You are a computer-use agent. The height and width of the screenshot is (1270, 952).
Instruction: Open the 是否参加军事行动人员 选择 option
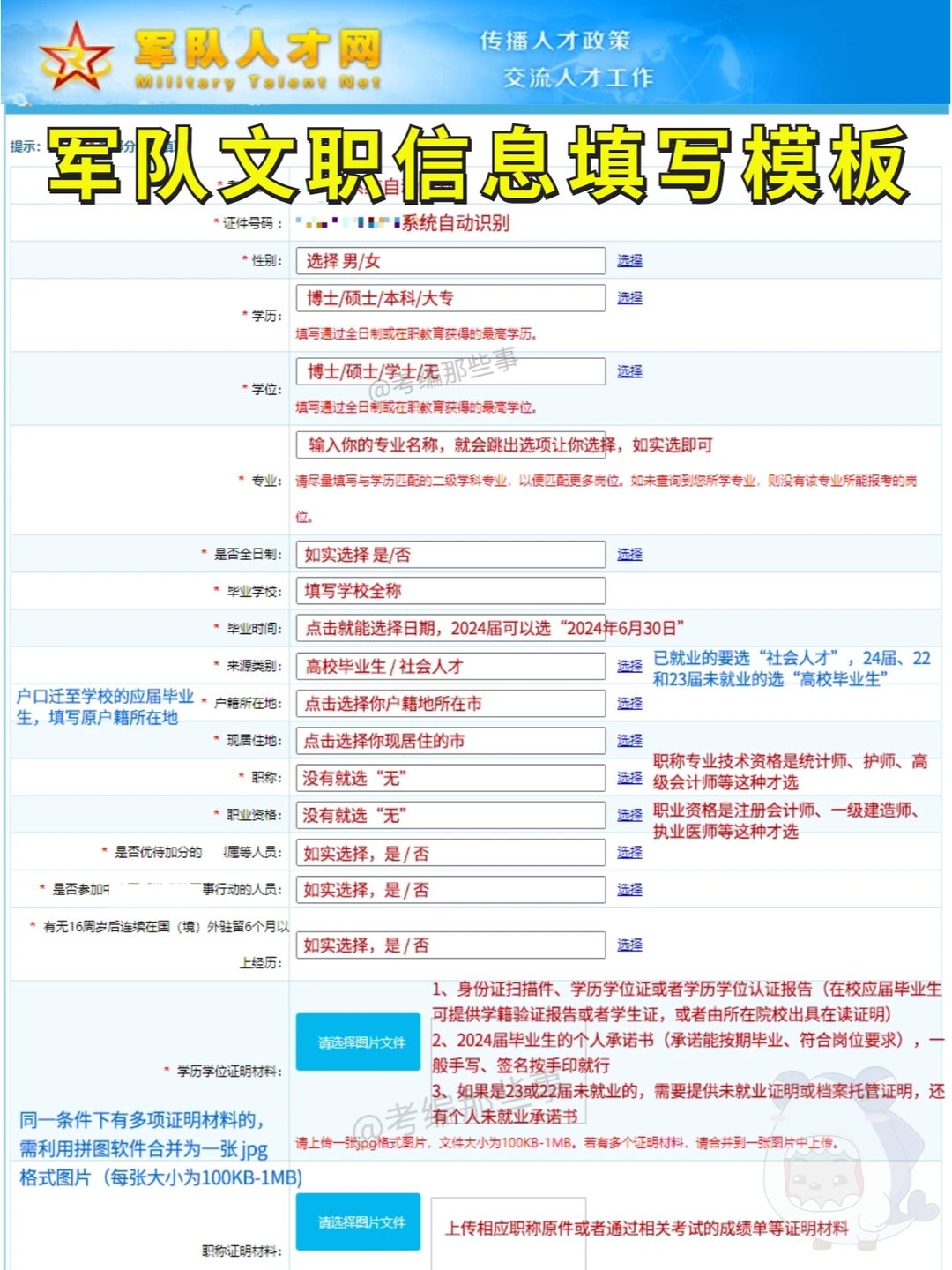(628, 889)
